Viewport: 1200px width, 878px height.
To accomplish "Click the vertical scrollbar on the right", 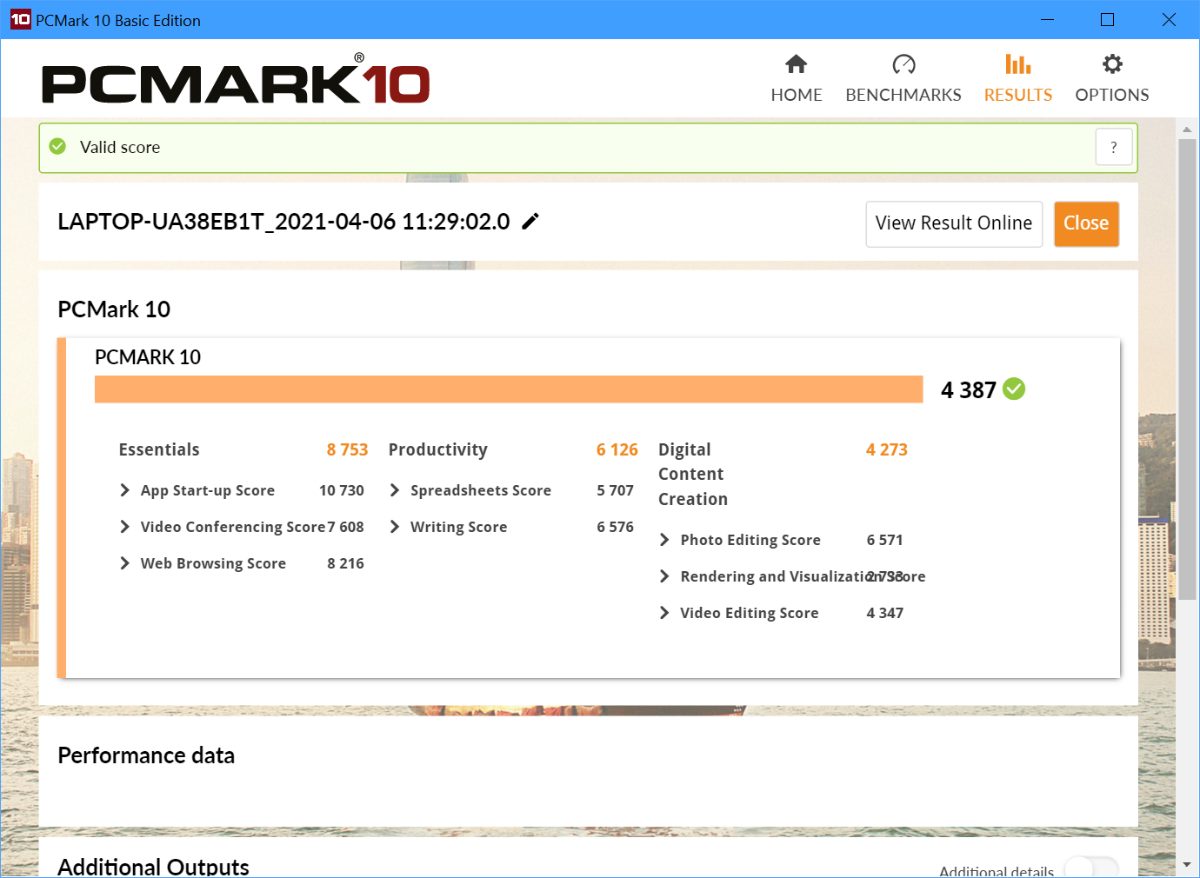I will 1187,370.
